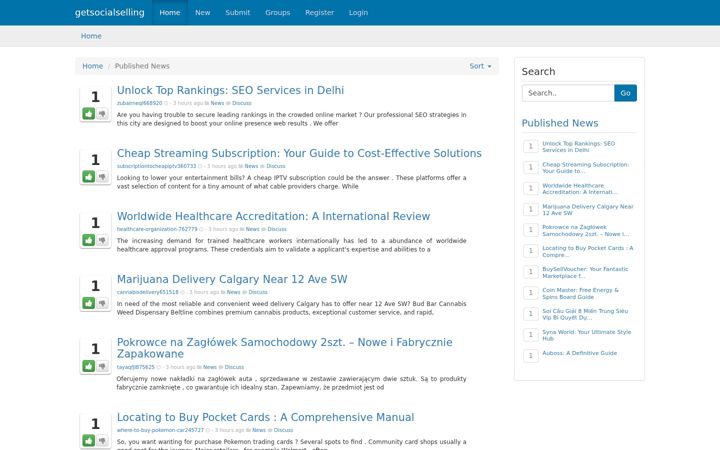Click Discuss under the Marijuana Delivery post

coord(258,292)
